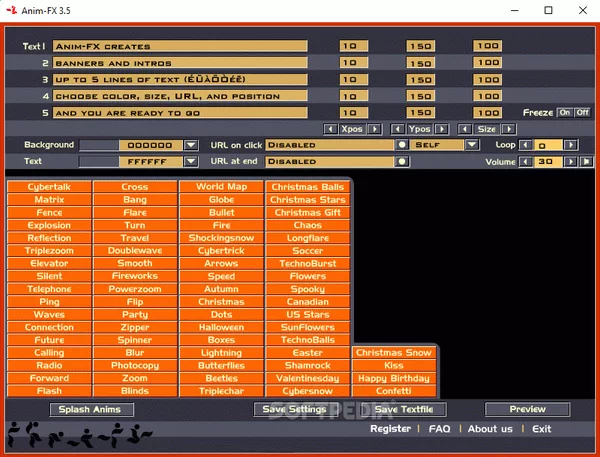600x457 pixels.
Task: Increase Loop count arrow
Action: point(571,145)
